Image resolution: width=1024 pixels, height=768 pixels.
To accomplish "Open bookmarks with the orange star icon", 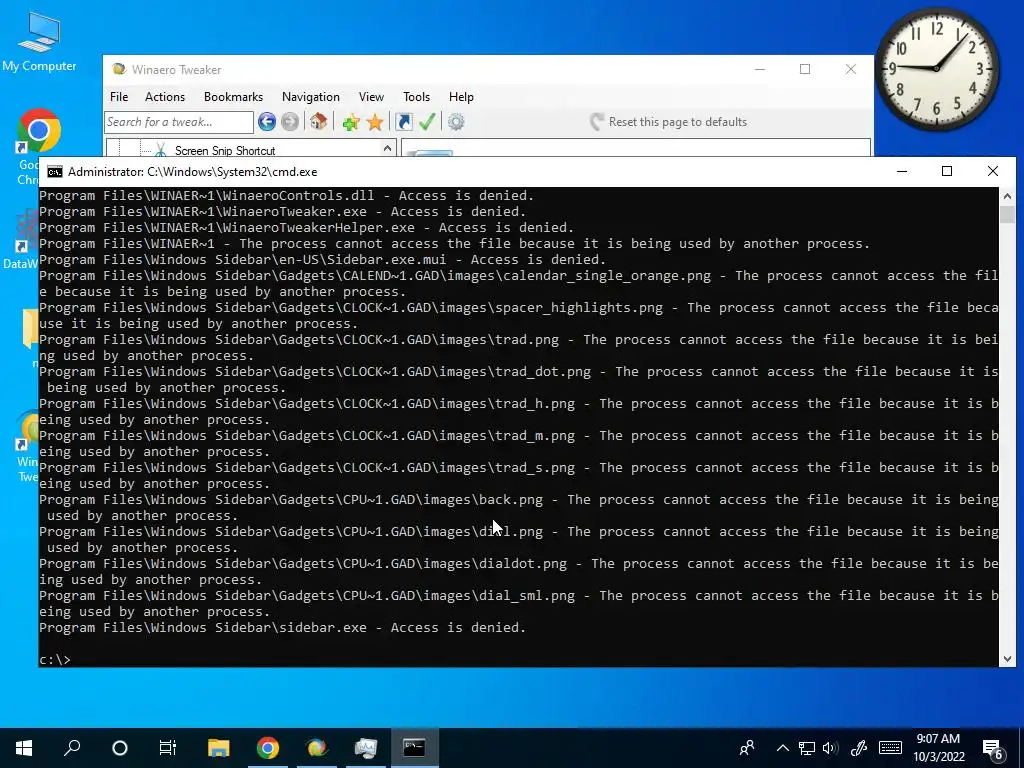I will (375, 121).
